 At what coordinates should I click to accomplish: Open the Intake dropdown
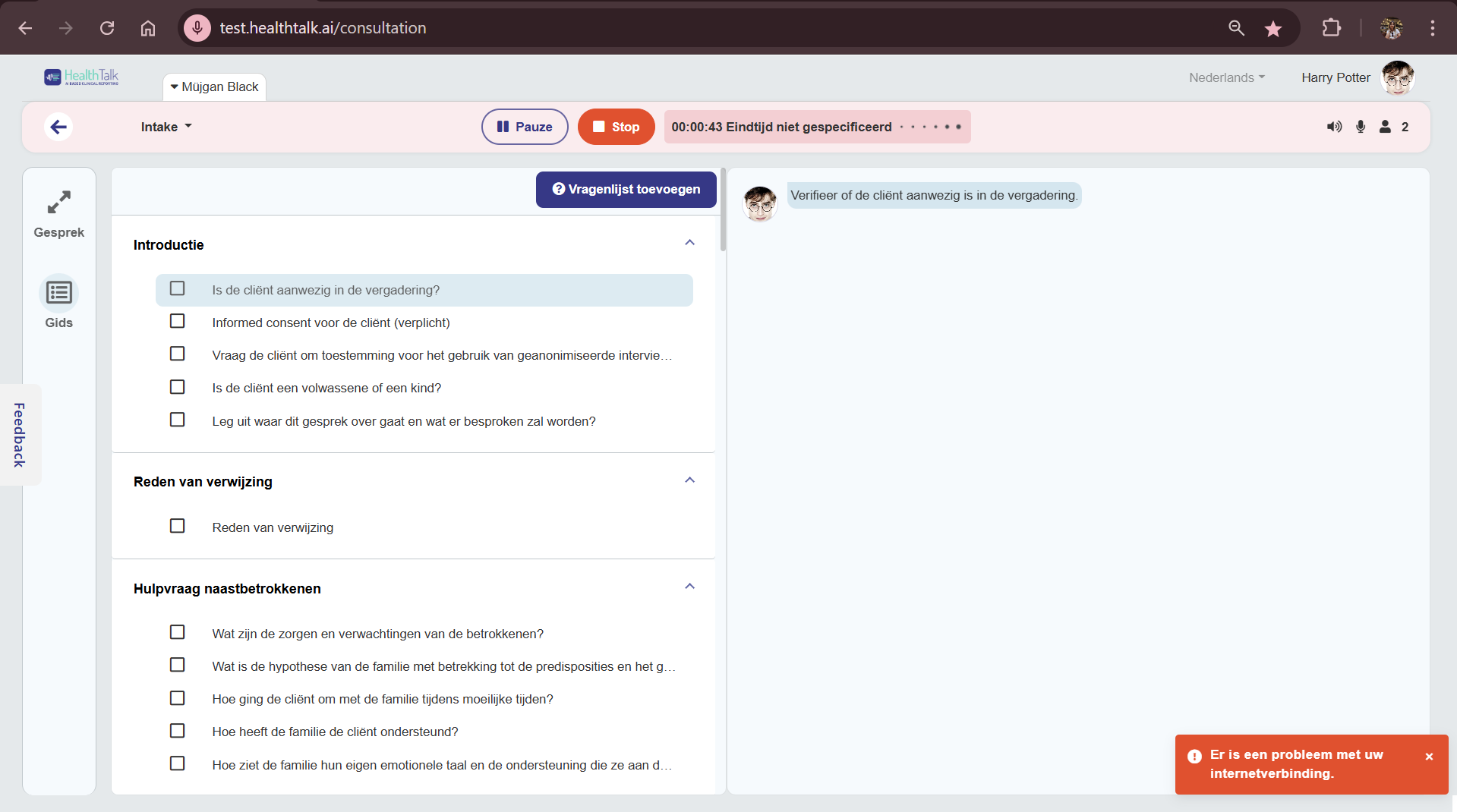coord(166,127)
